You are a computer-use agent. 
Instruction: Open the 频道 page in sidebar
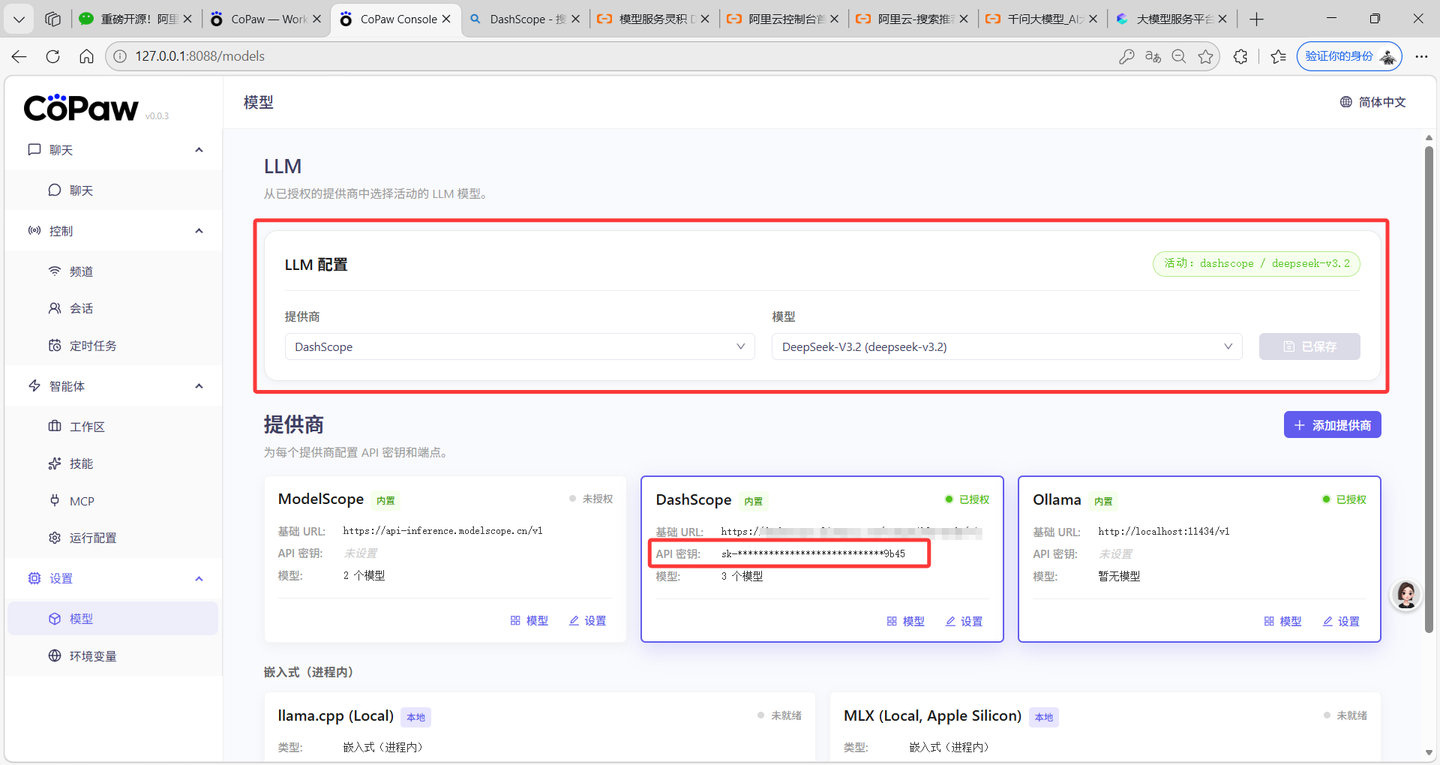tap(112, 271)
